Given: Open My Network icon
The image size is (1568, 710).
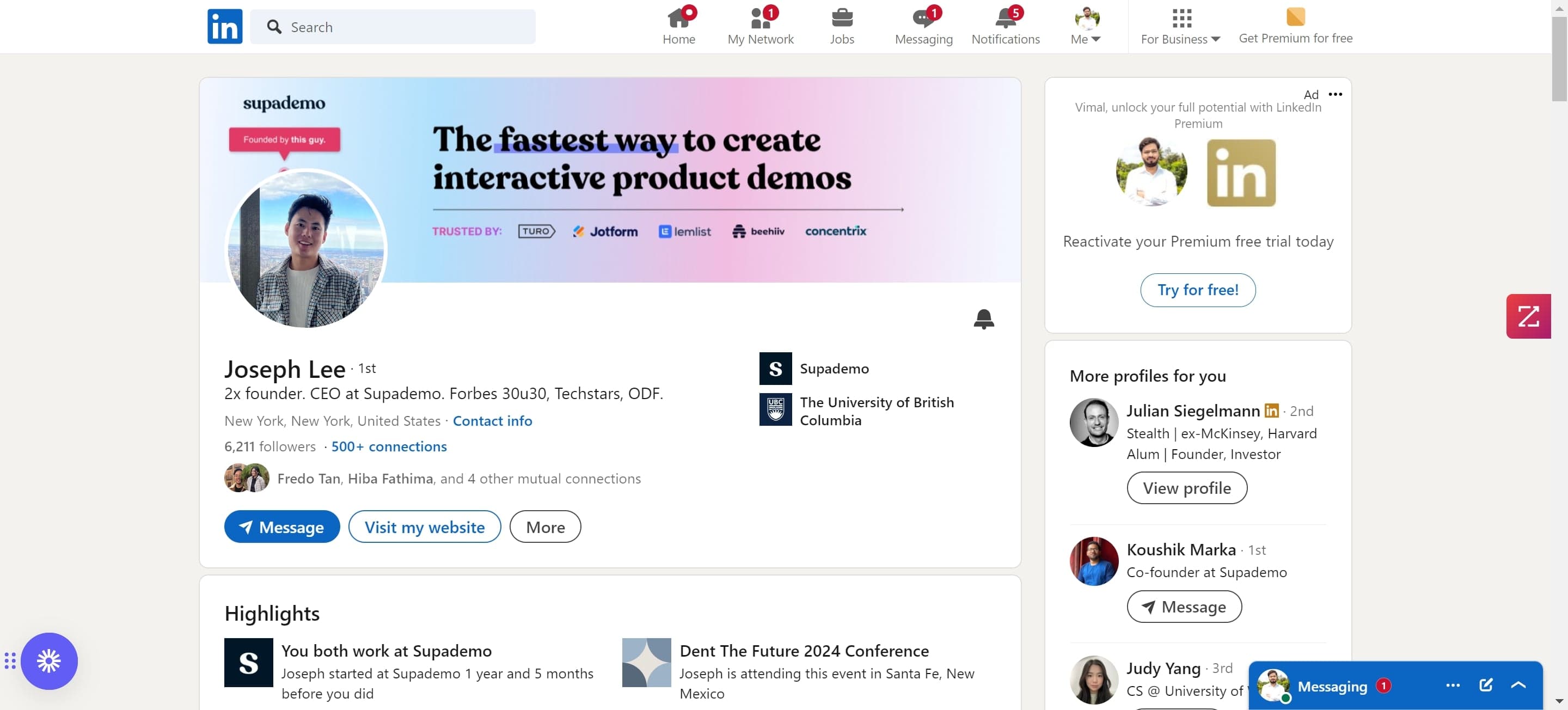Looking at the screenshot, I should point(760,26).
